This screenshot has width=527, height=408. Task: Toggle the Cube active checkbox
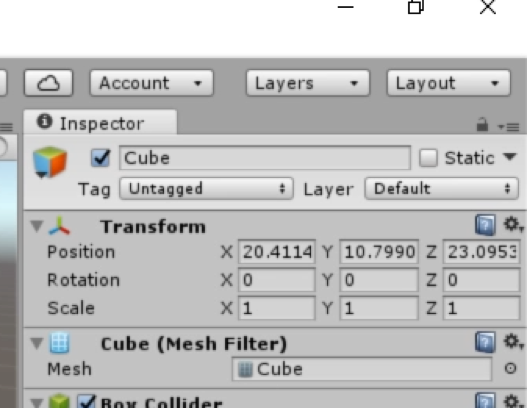coord(100,158)
